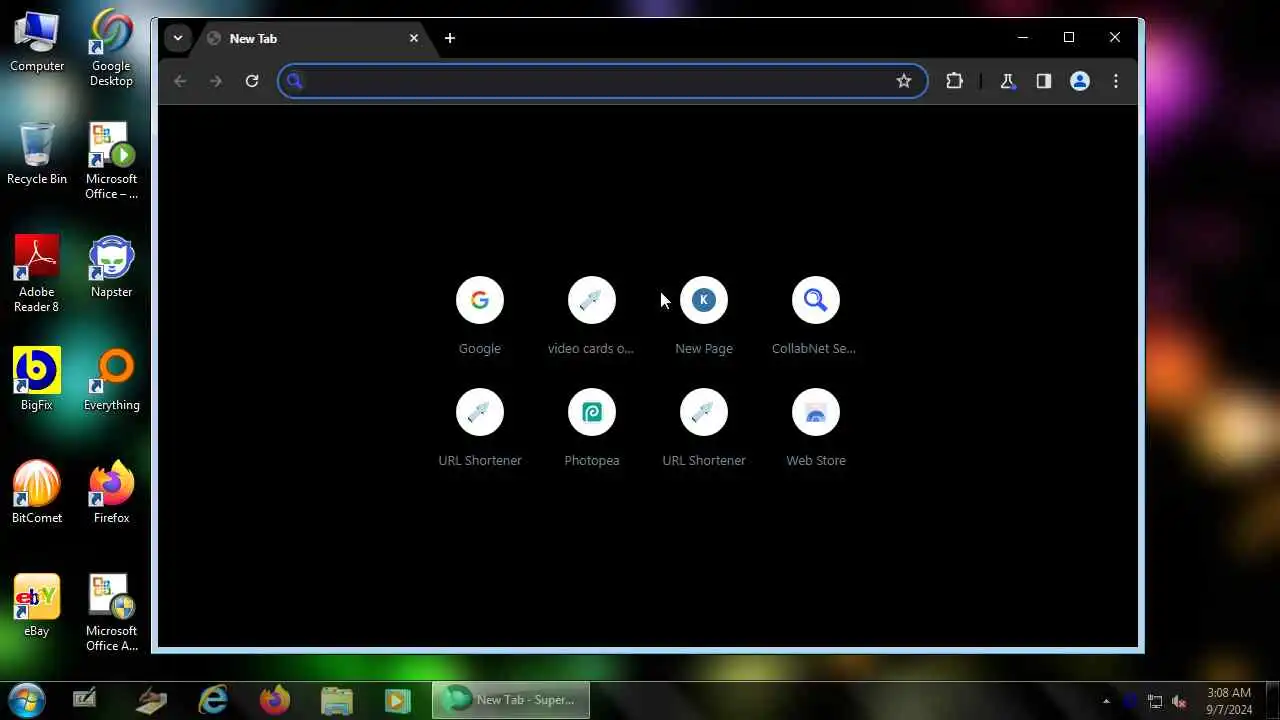The height and width of the screenshot is (720, 1280).
Task: Open the Web Store shortcut
Action: pyautogui.click(x=816, y=428)
